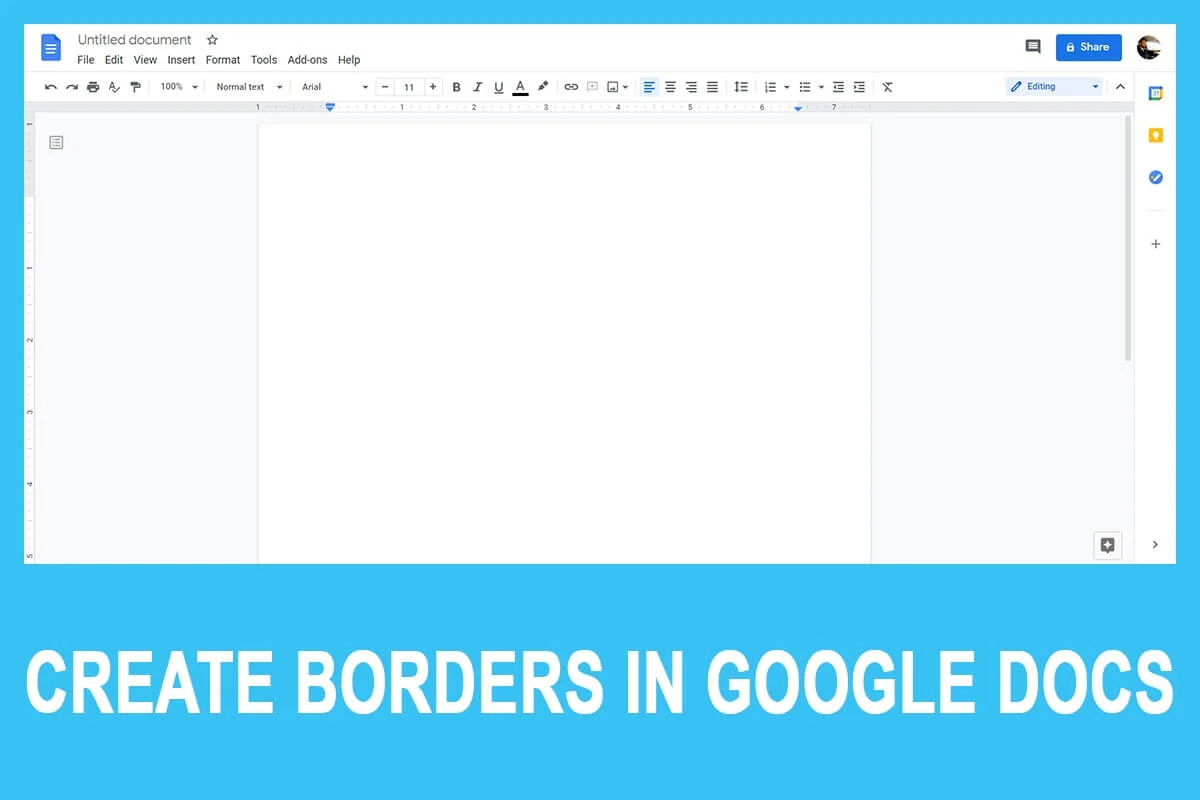Open the Spelling and grammar check icon

[114, 87]
